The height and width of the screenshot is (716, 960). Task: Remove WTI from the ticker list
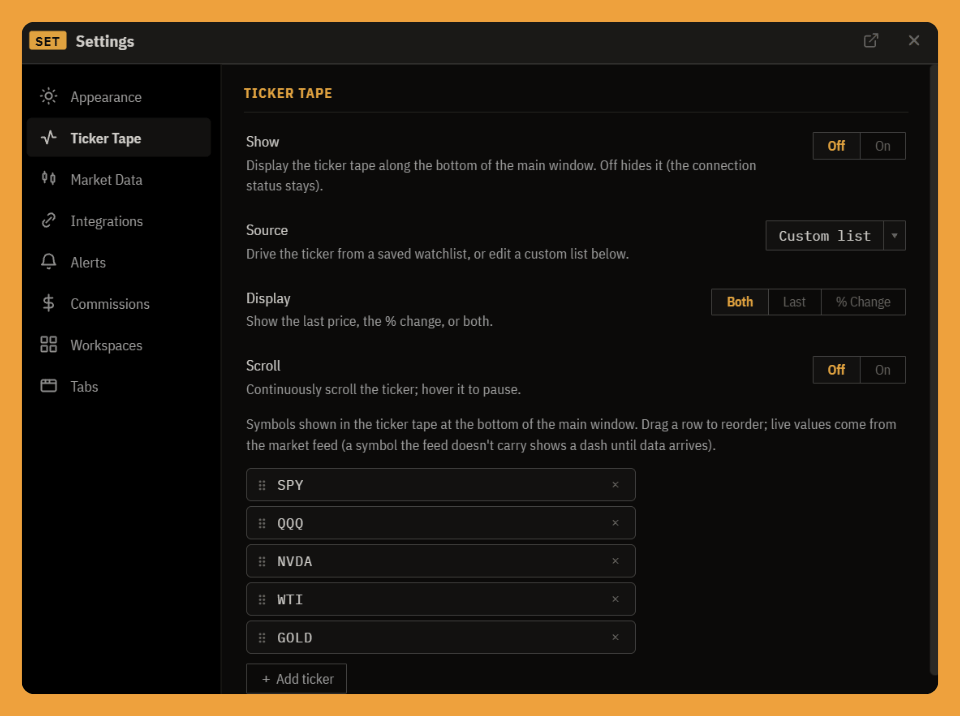coord(615,599)
